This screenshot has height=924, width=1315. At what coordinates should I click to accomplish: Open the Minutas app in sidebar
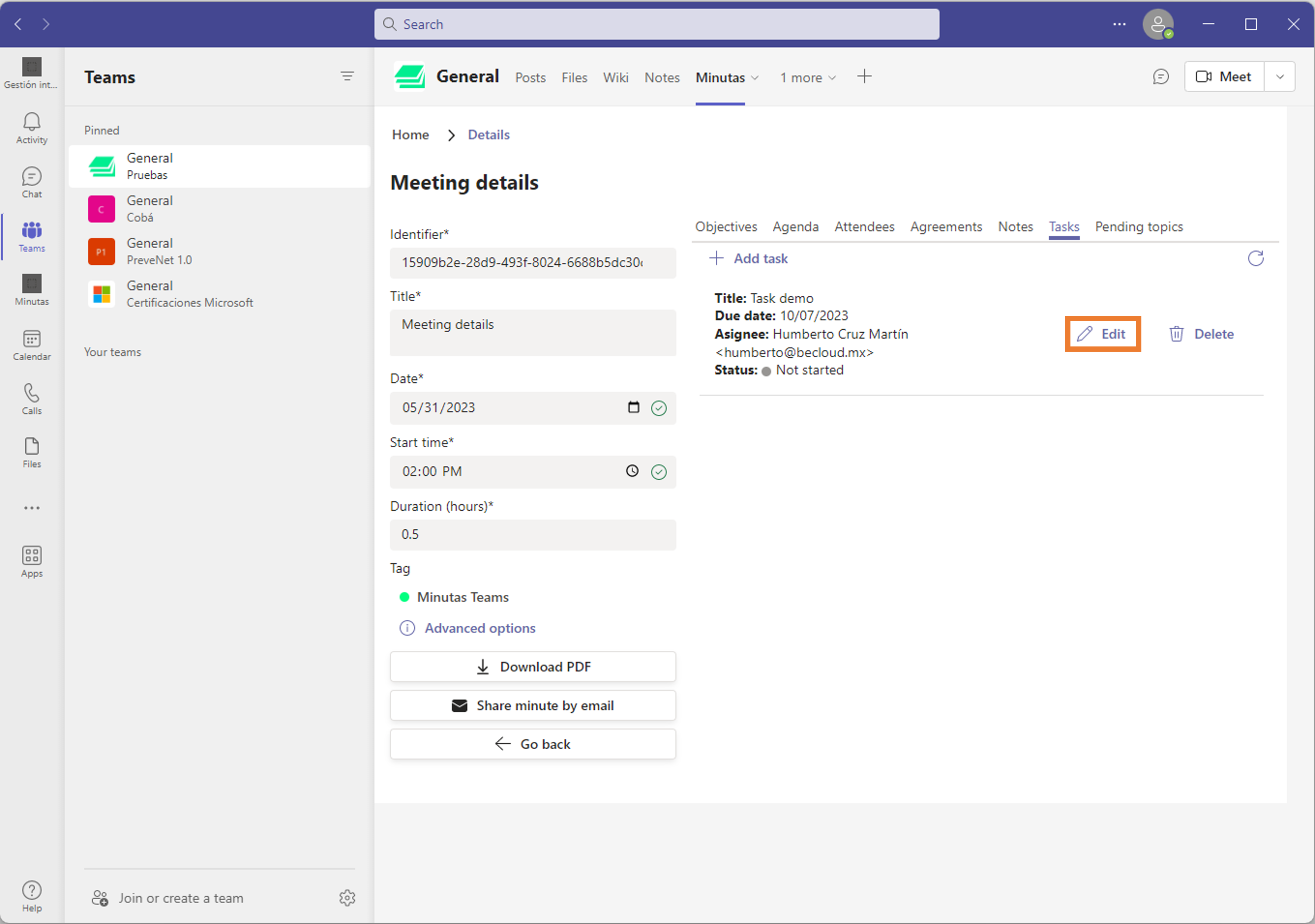tap(31, 290)
